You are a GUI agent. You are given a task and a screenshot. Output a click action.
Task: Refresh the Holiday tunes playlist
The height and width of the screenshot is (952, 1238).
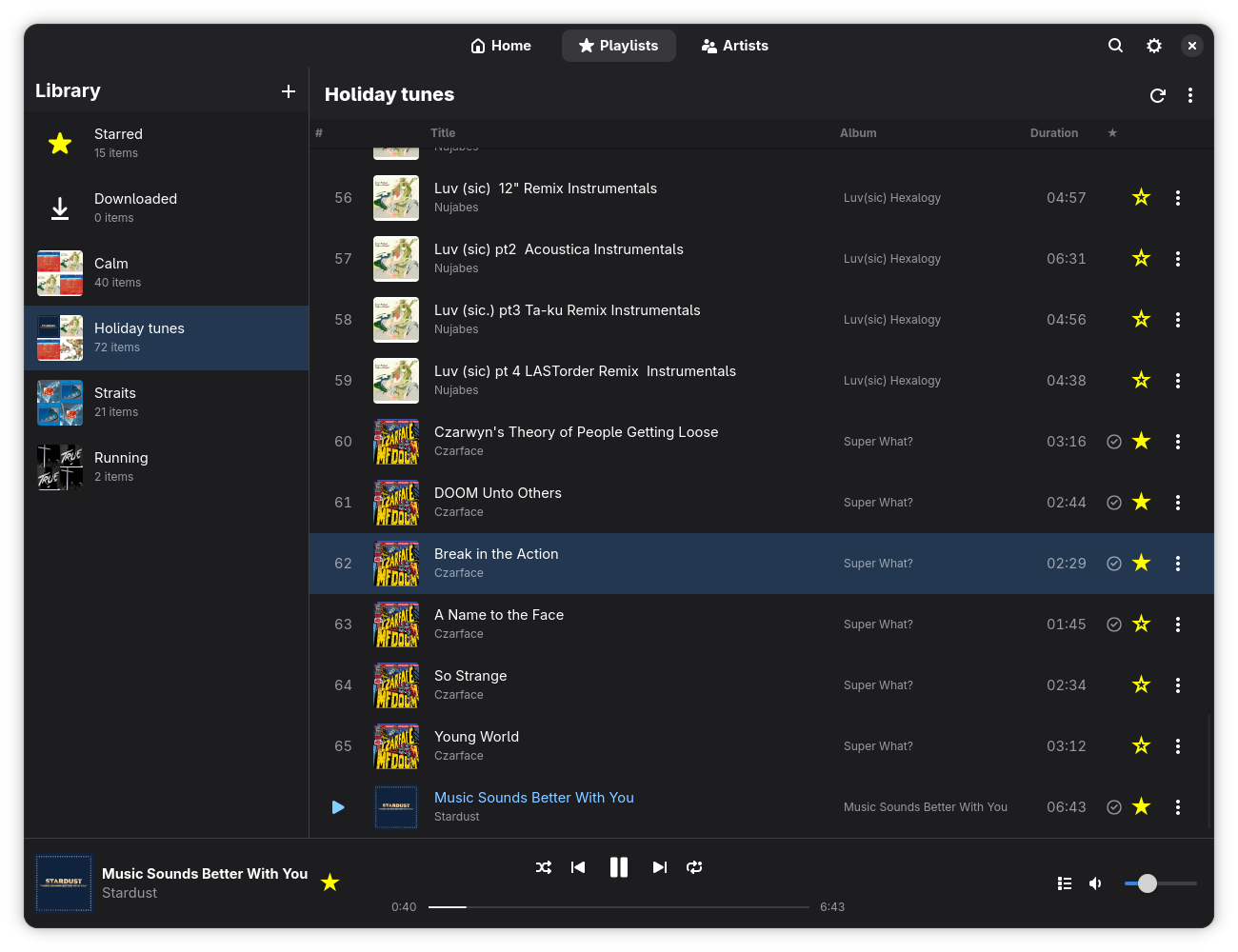[x=1158, y=95]
